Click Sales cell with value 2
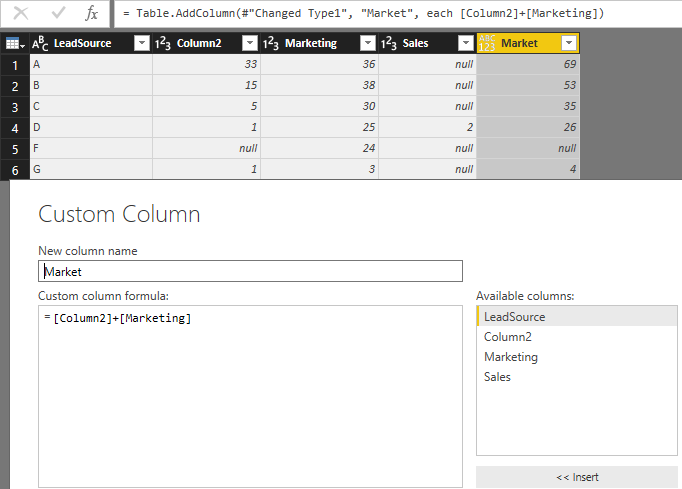 pos(428,127)
